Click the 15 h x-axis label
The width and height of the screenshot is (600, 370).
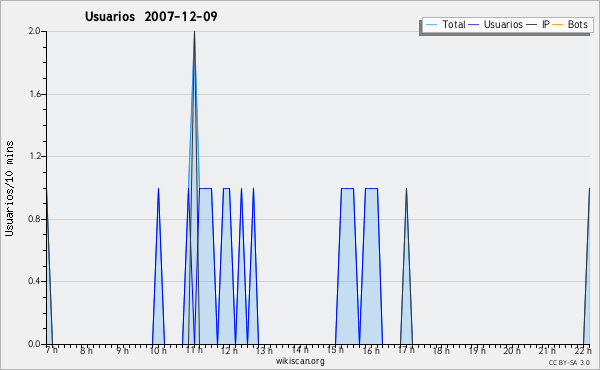tap(335, 350)
